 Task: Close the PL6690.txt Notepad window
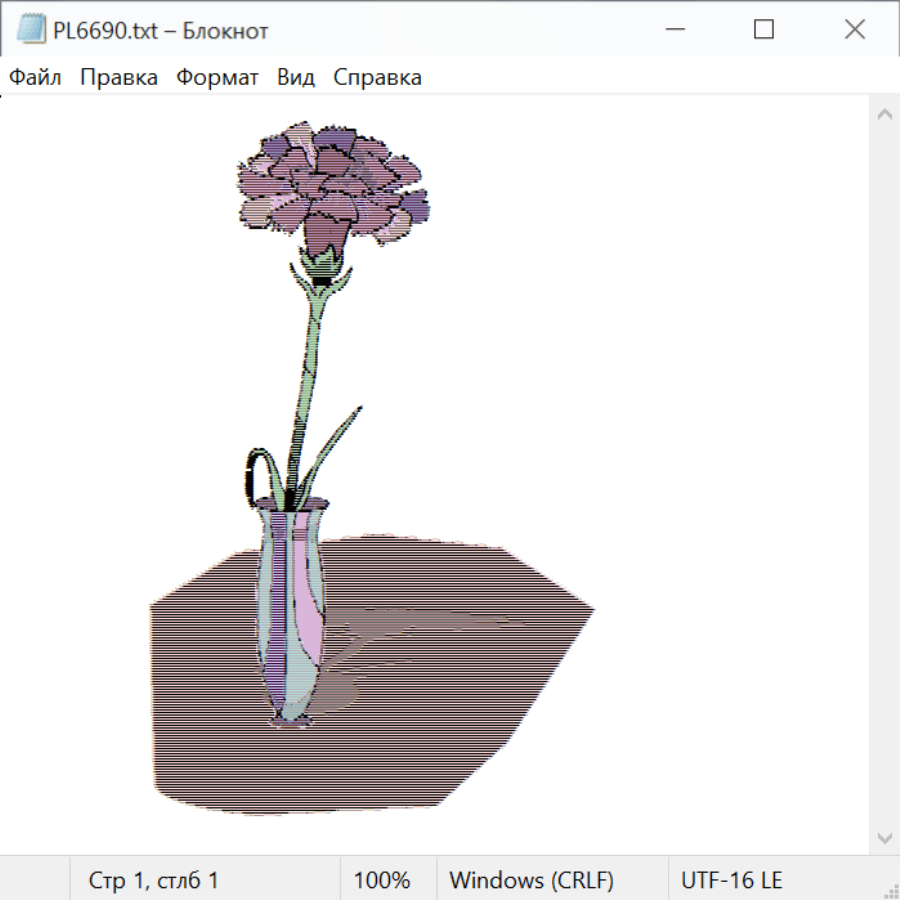coord(854,30)
